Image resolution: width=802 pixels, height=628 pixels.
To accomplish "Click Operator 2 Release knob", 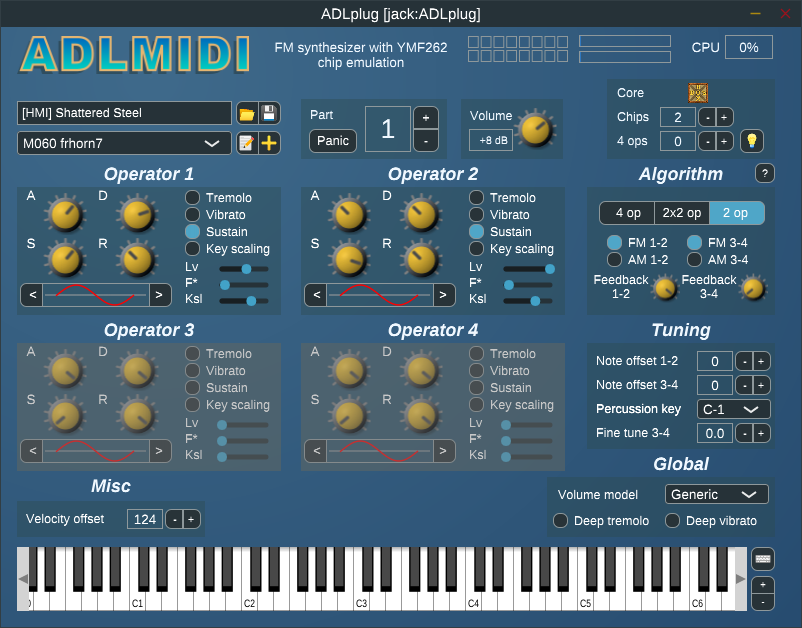I will (421, 259).
